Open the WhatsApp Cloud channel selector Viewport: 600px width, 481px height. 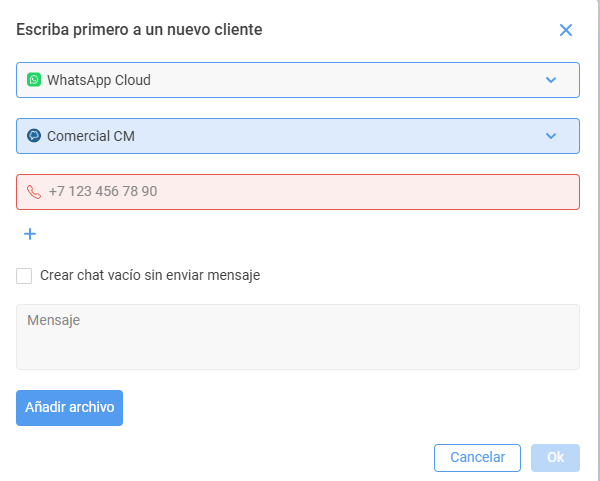point(298,80)
